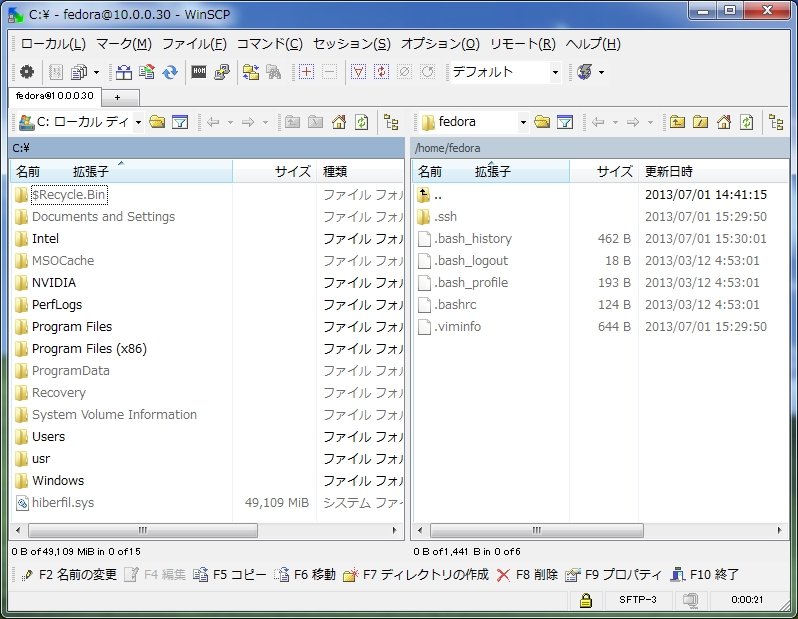Click F2 名前の変更 button
The image size is (798, 619).
70,575
